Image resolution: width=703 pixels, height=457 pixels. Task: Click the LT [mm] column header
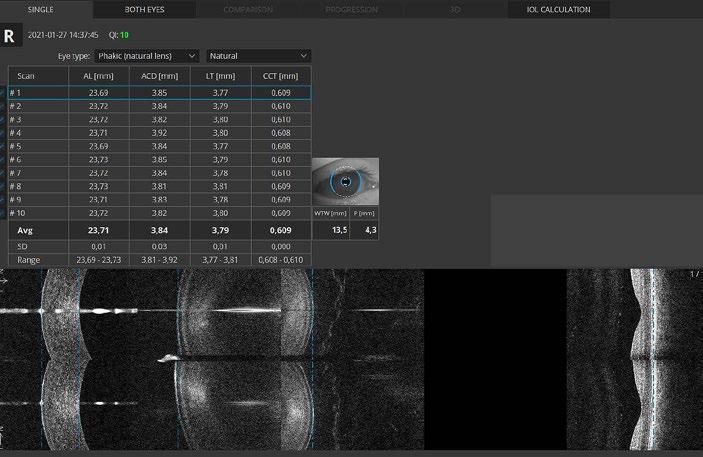[x=221, y=76]
